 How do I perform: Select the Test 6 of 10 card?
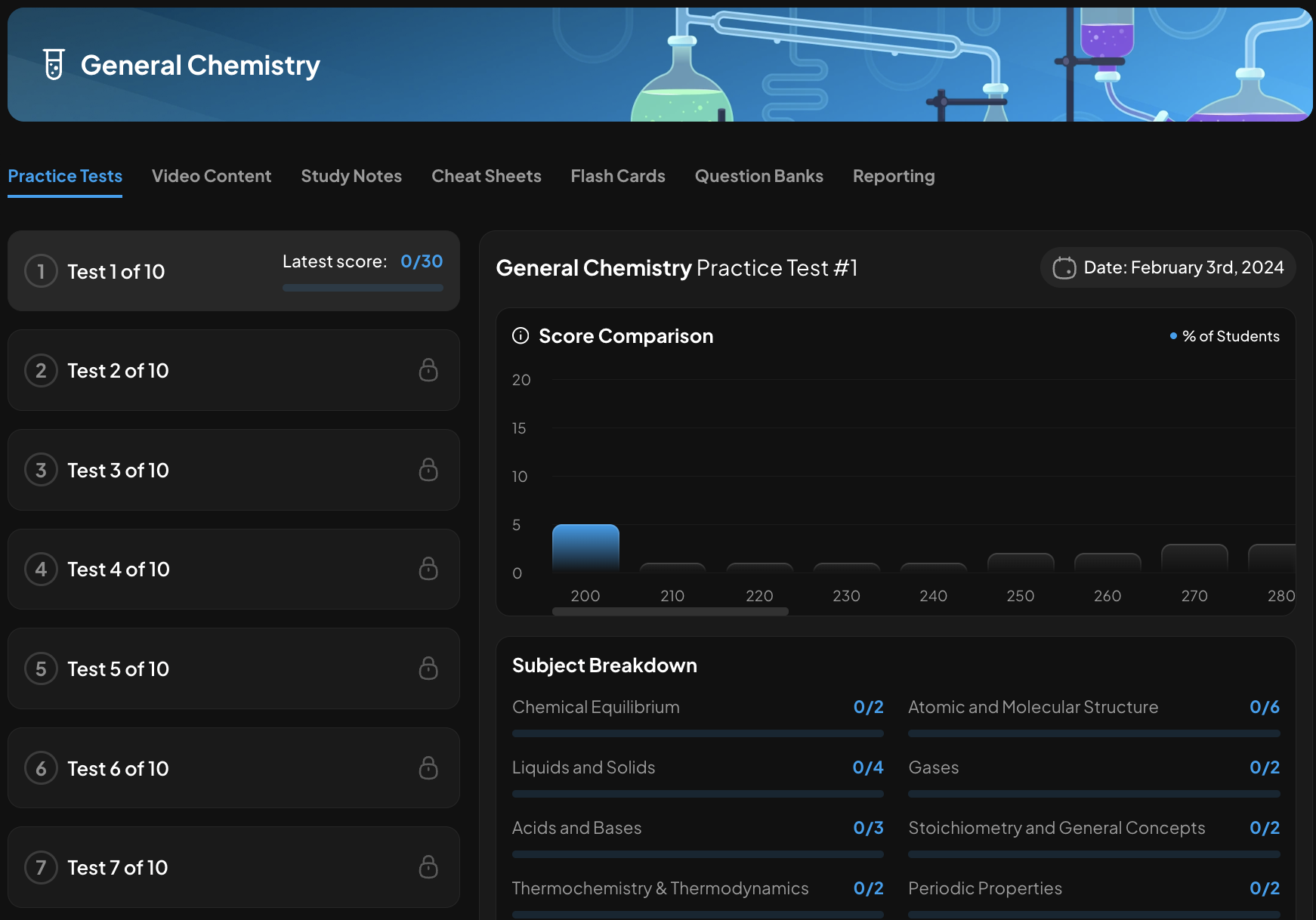click(x=233, y=768)
